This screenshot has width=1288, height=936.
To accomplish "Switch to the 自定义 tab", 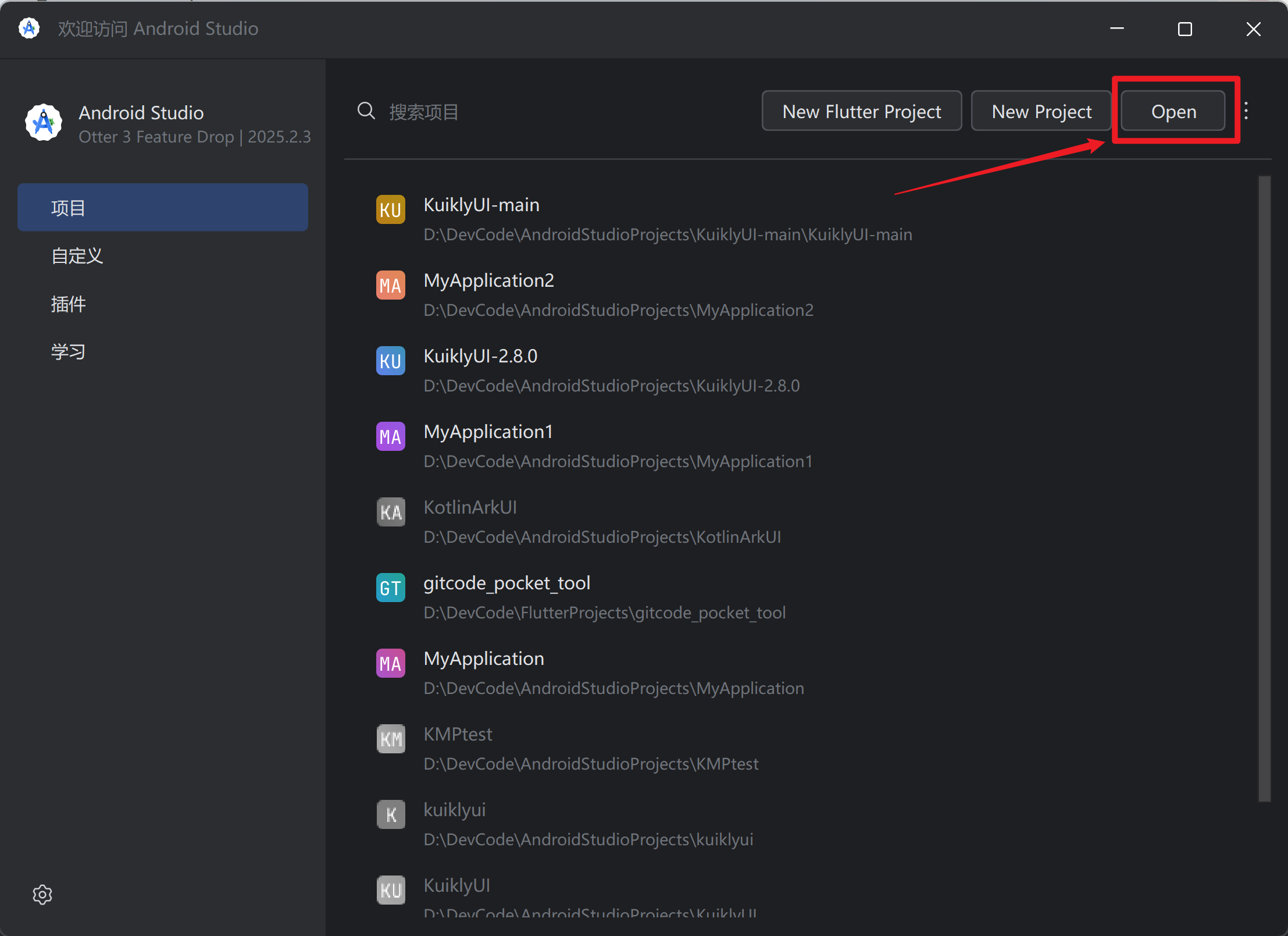I will 77,256.
